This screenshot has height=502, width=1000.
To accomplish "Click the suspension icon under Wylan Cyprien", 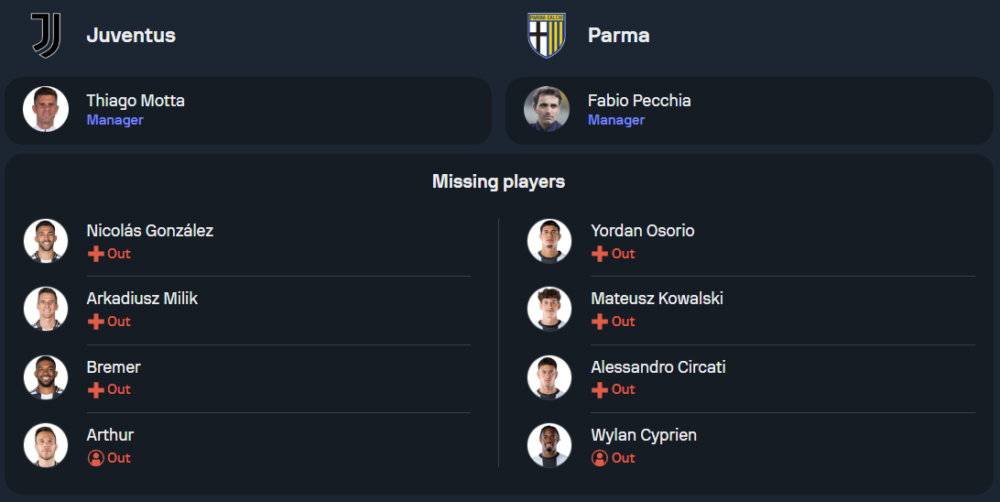I will tap(600, 458).
